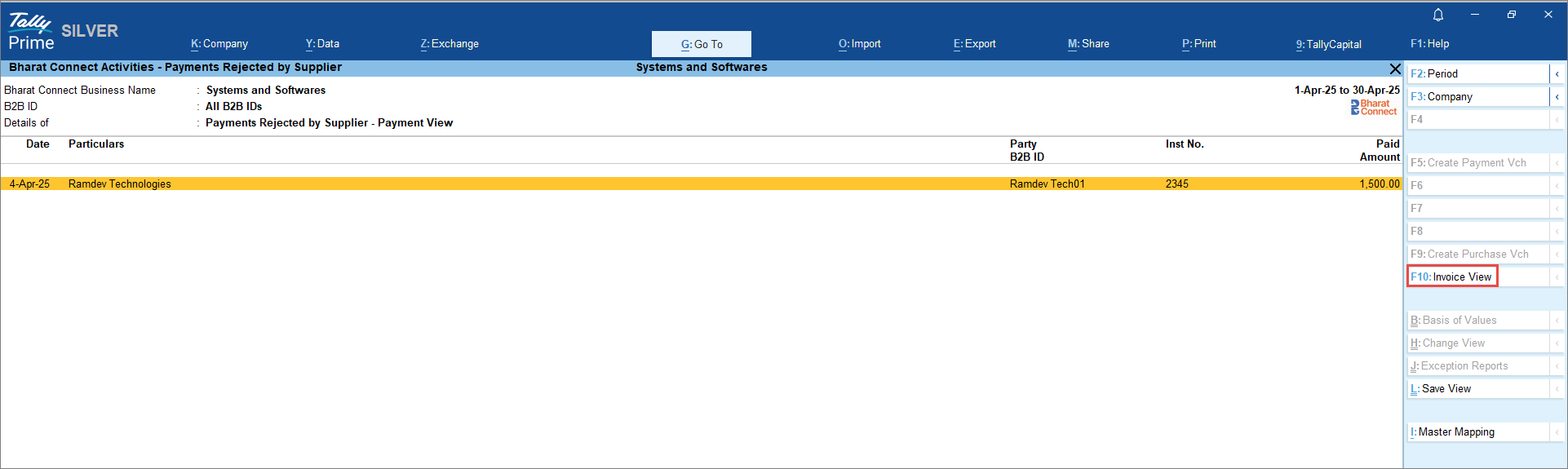Open the Exchange menu

[x=450, y=44]
